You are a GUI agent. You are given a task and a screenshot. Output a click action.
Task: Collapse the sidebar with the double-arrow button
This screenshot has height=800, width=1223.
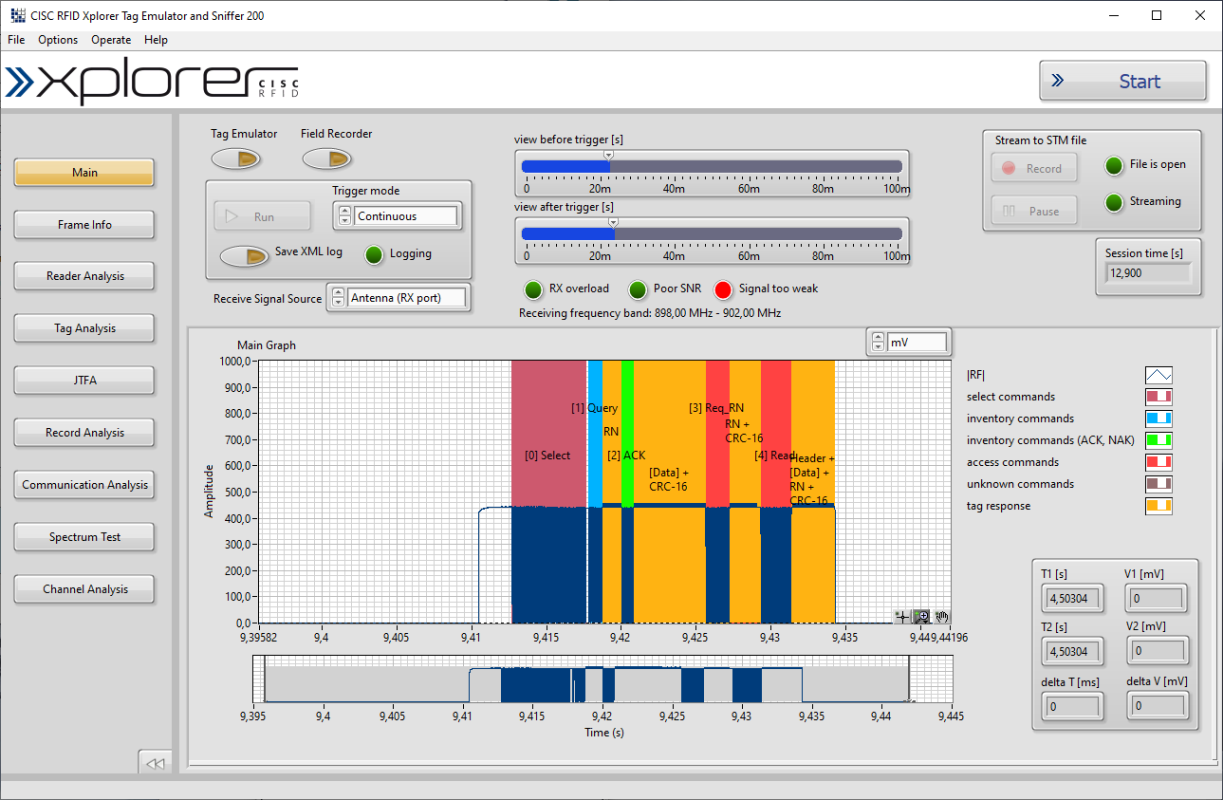pos(155,763)
